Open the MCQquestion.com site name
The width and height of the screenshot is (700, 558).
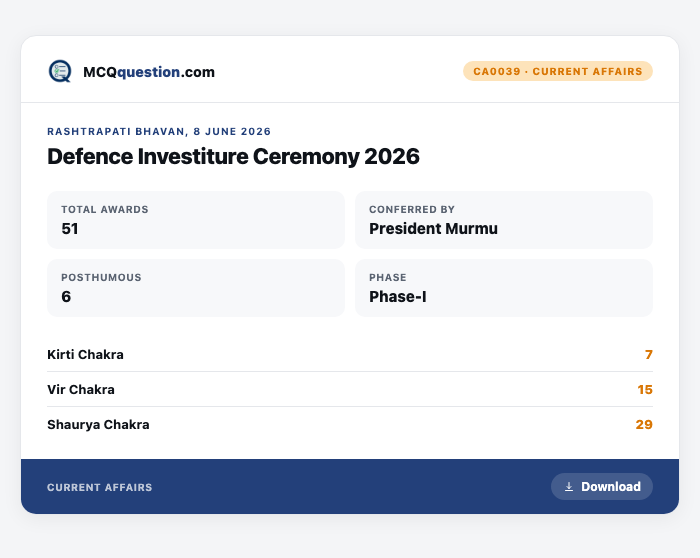click(x=149, y=72)
